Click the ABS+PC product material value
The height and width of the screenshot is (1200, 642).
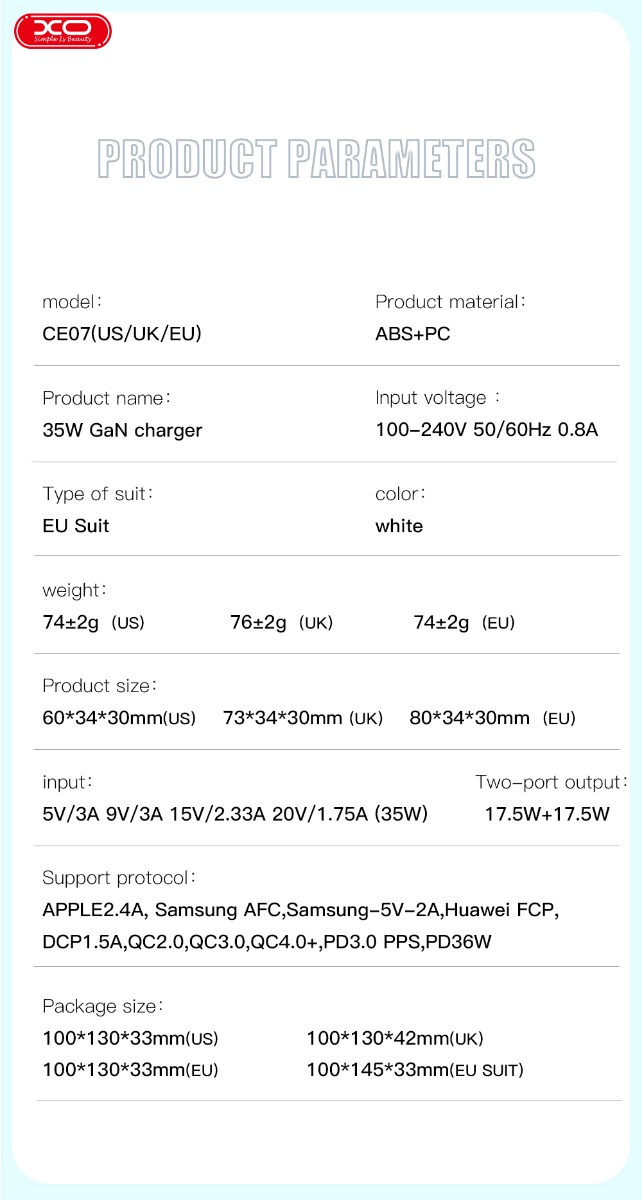click(412, 334)
